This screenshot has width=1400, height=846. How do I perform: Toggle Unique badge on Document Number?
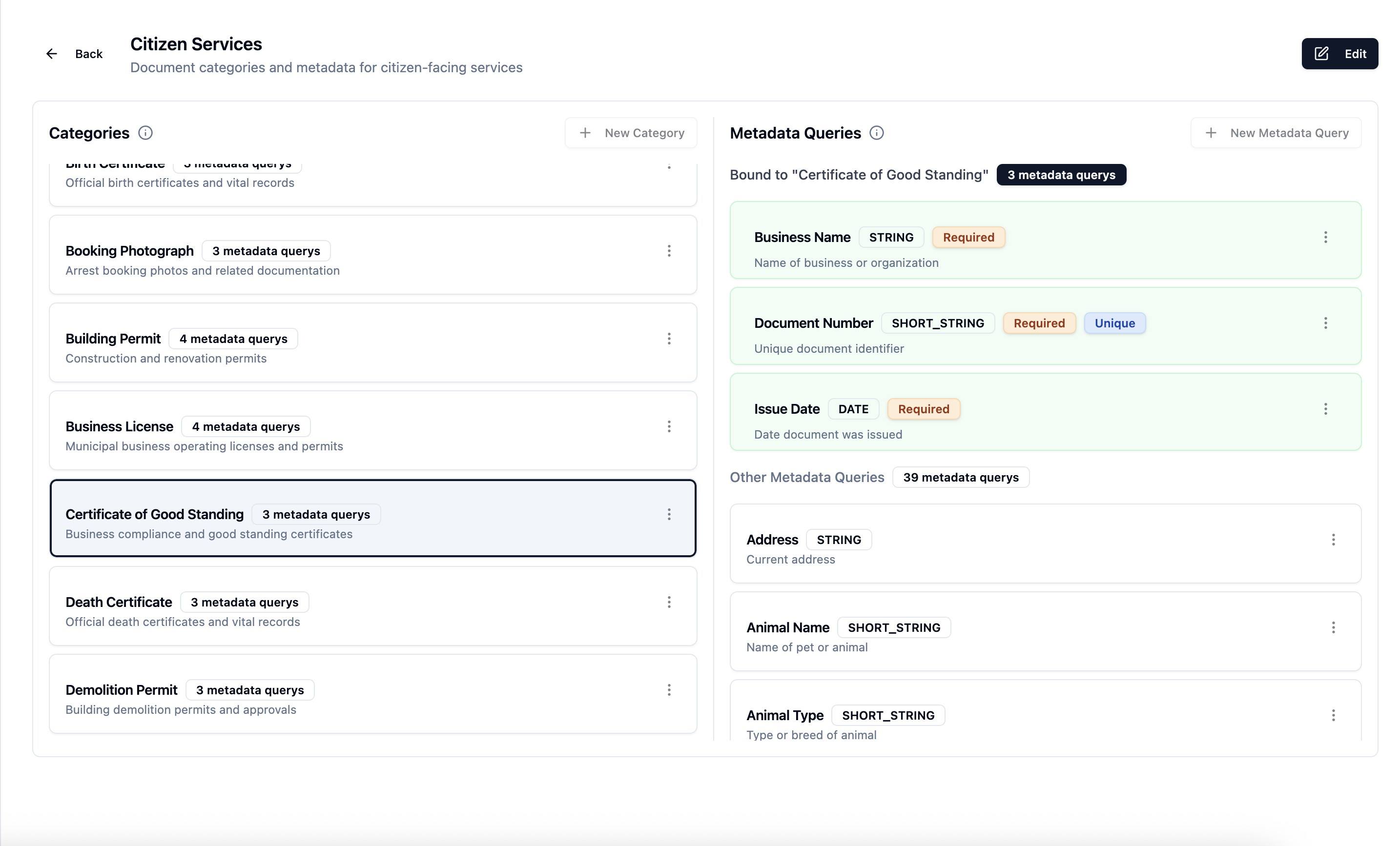tap(1115, 322)
